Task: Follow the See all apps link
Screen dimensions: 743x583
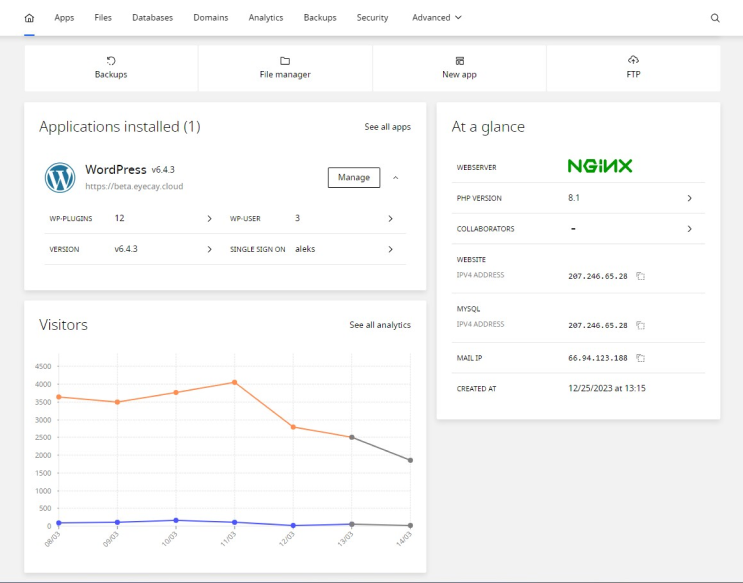Action: pyautogui.click(x=388, y=127)
